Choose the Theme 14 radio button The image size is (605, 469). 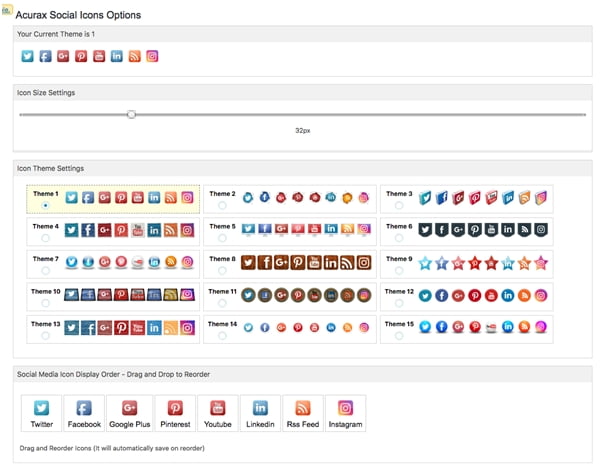222,336
